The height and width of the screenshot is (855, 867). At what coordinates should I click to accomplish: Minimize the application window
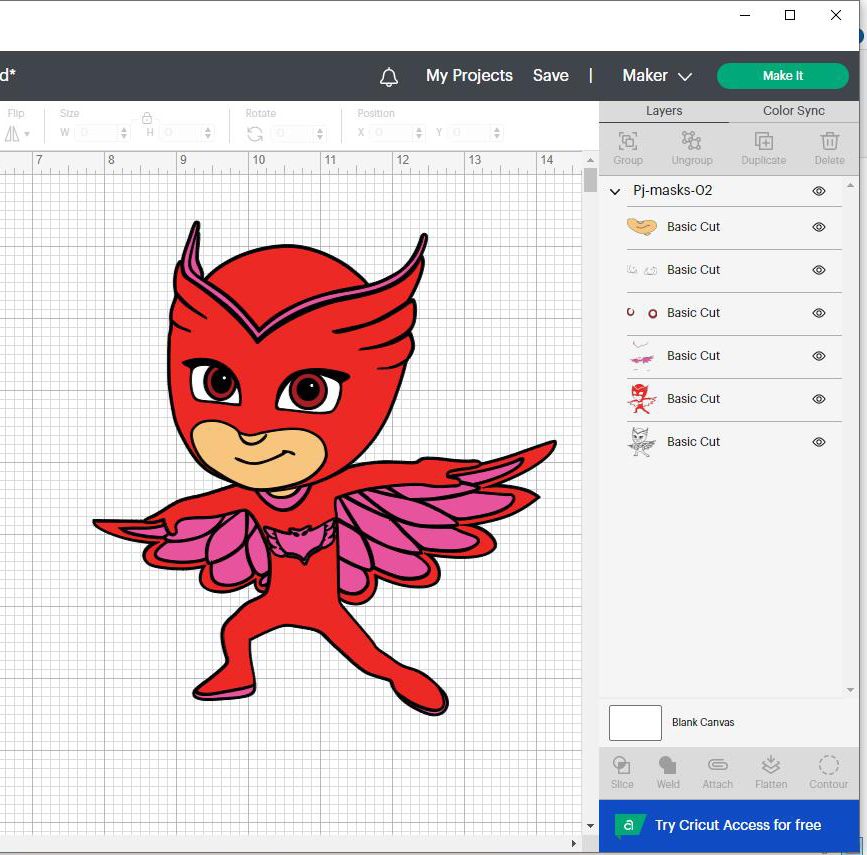(745, 15)
